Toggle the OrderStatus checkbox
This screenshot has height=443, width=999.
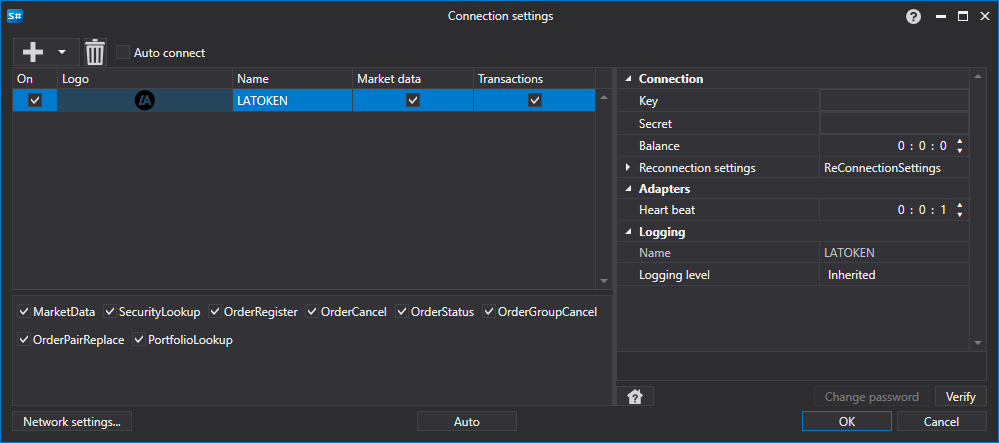pos(402,312)
